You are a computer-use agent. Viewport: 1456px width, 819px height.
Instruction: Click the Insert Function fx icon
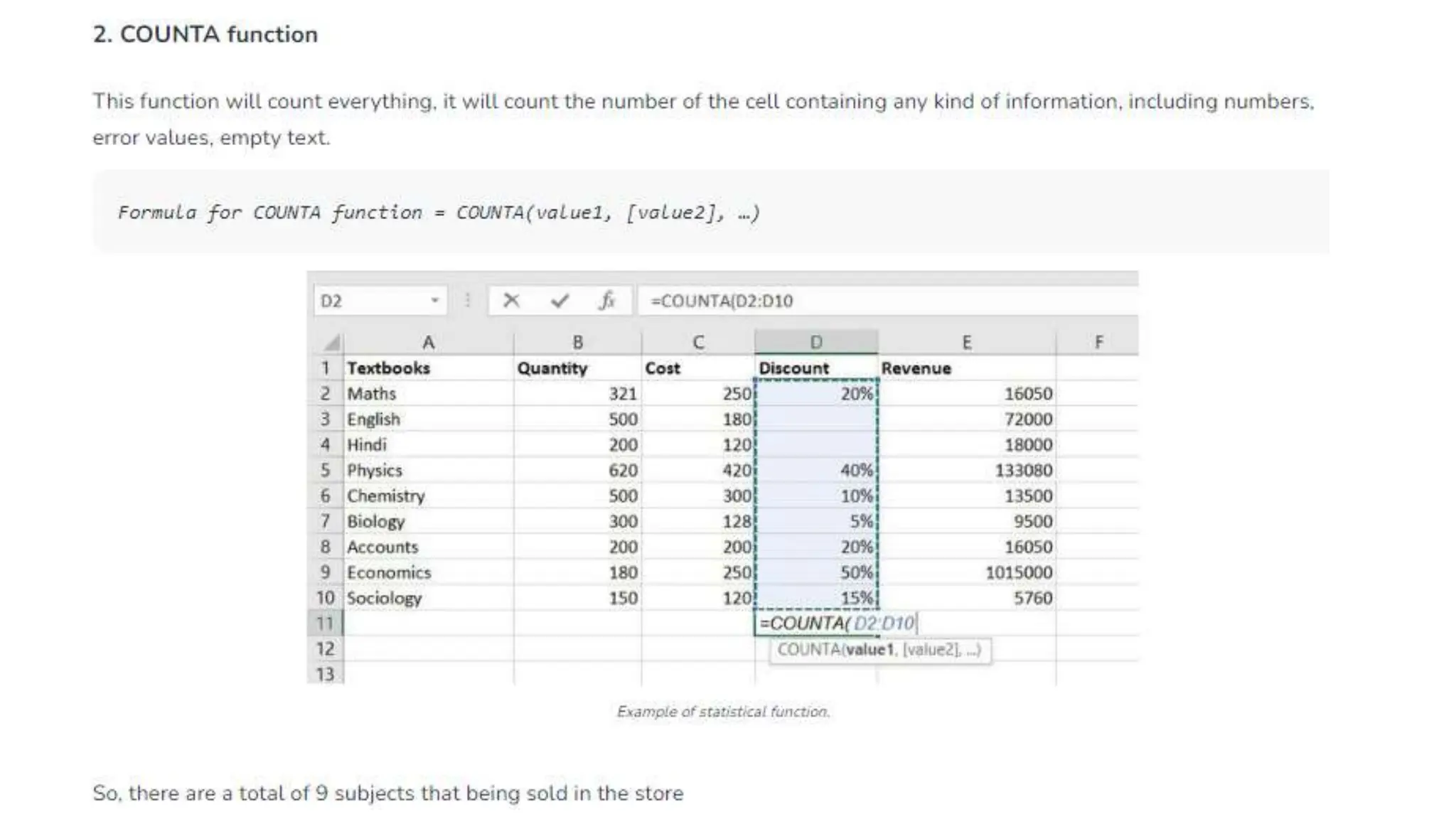606,301
